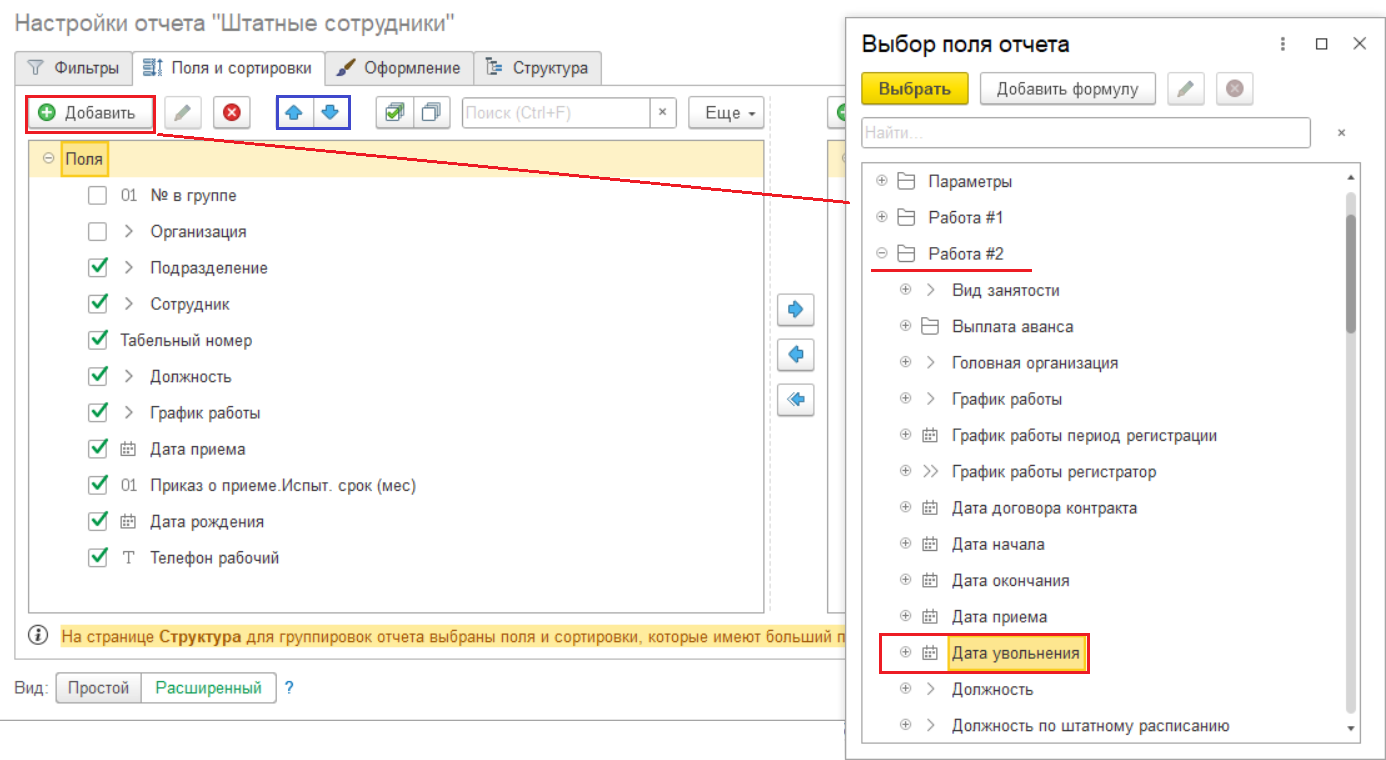Click the Добавить формулу button

(x=1067, y=89)
